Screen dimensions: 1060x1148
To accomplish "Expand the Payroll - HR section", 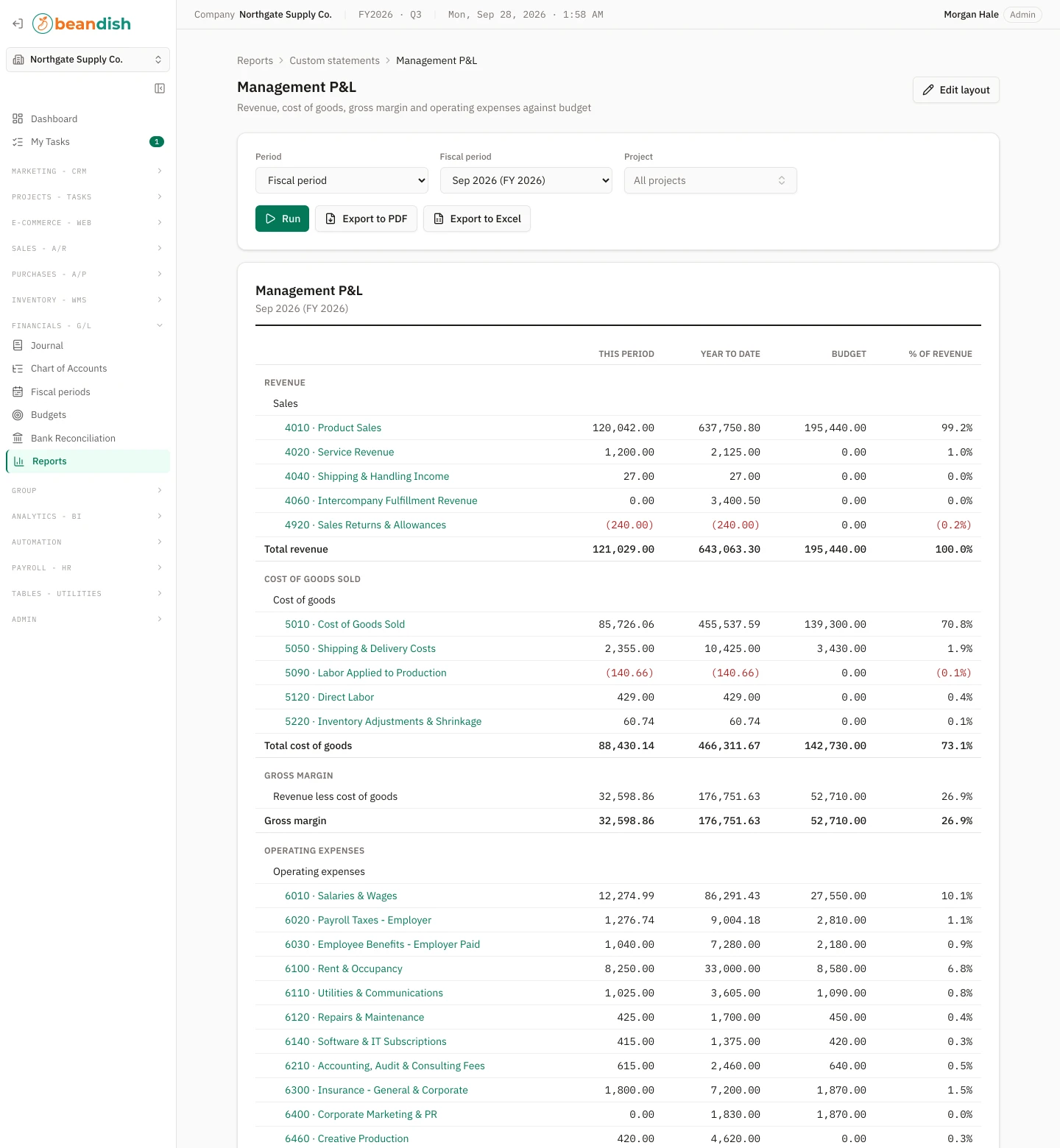I will tap(88, 568).
